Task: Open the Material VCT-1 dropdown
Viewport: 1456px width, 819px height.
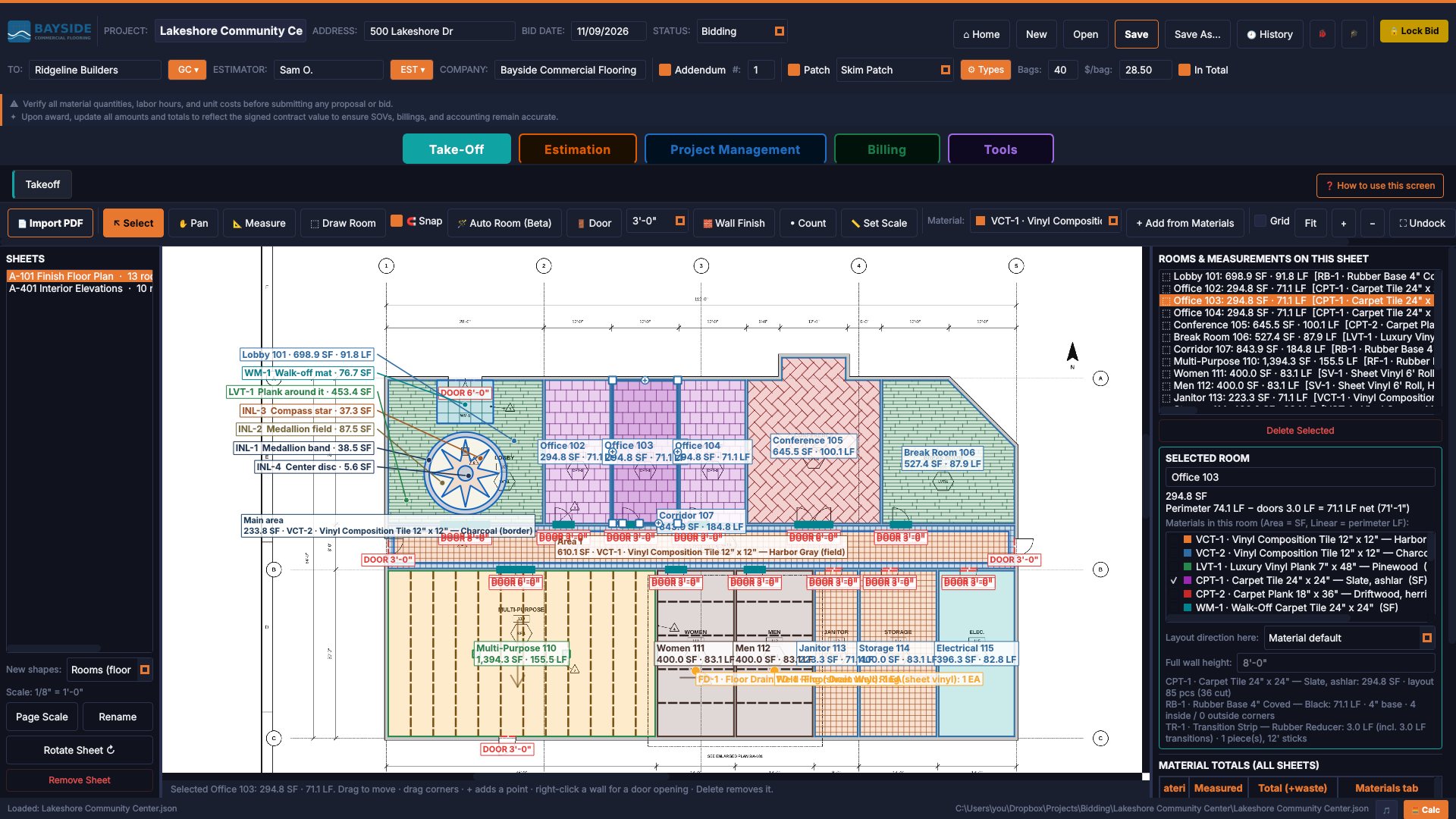Action: [1046, 221]
